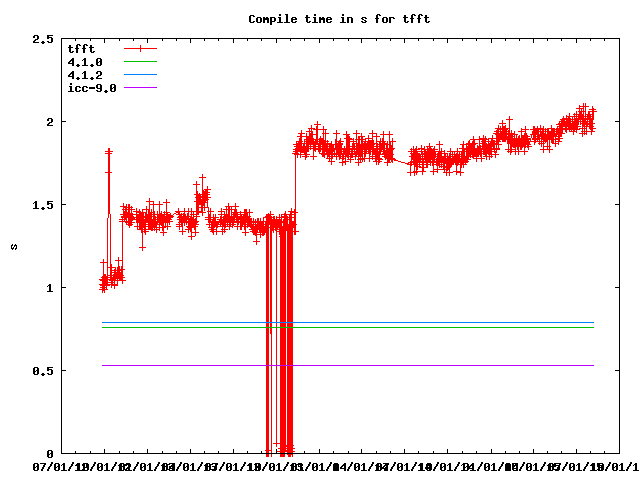
Task: Click the '4.1.2' legend entry text
Action: click(84, 75)
